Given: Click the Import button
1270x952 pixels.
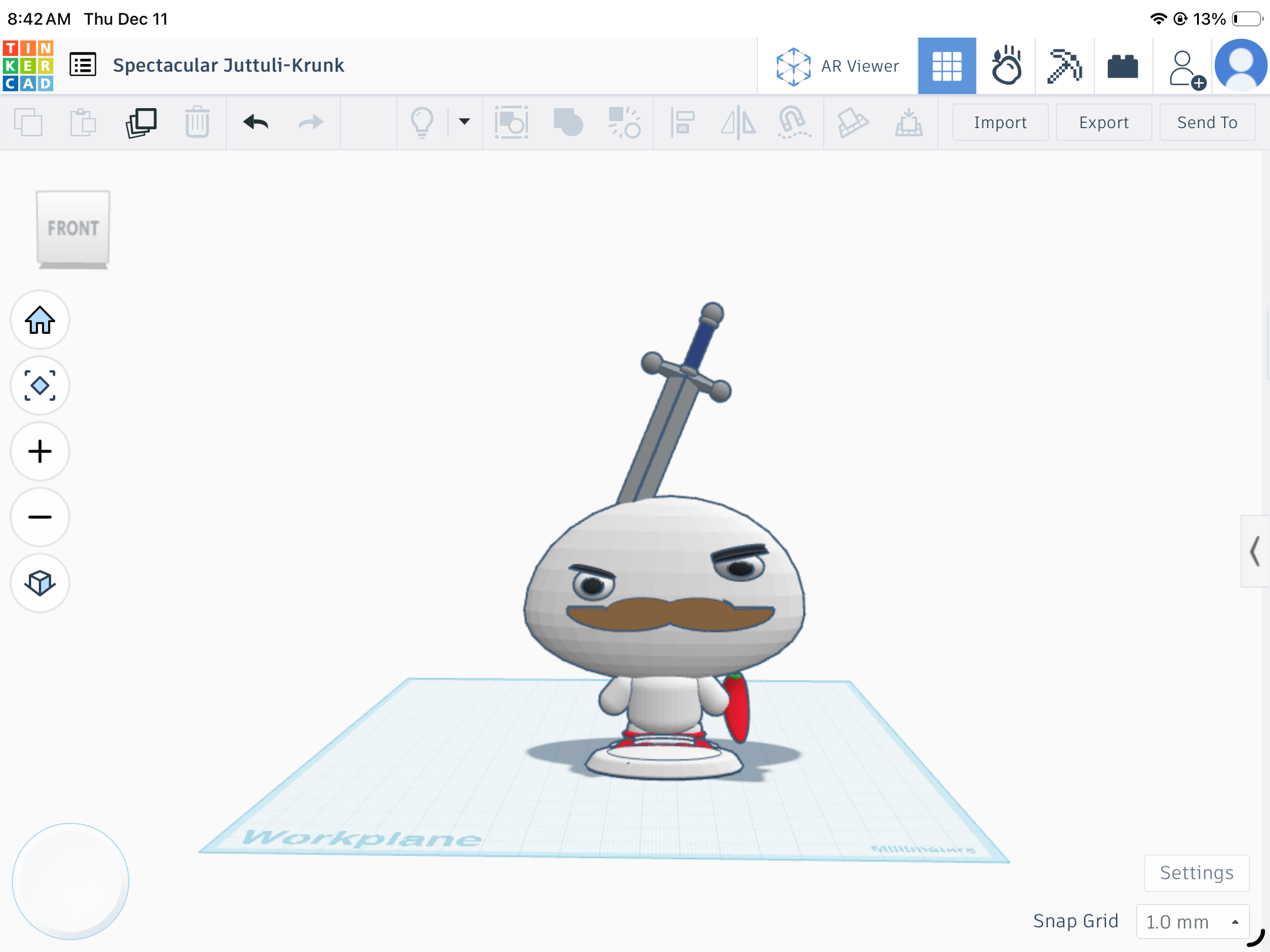Looking at the screenshot, I should pos(1000,122).
